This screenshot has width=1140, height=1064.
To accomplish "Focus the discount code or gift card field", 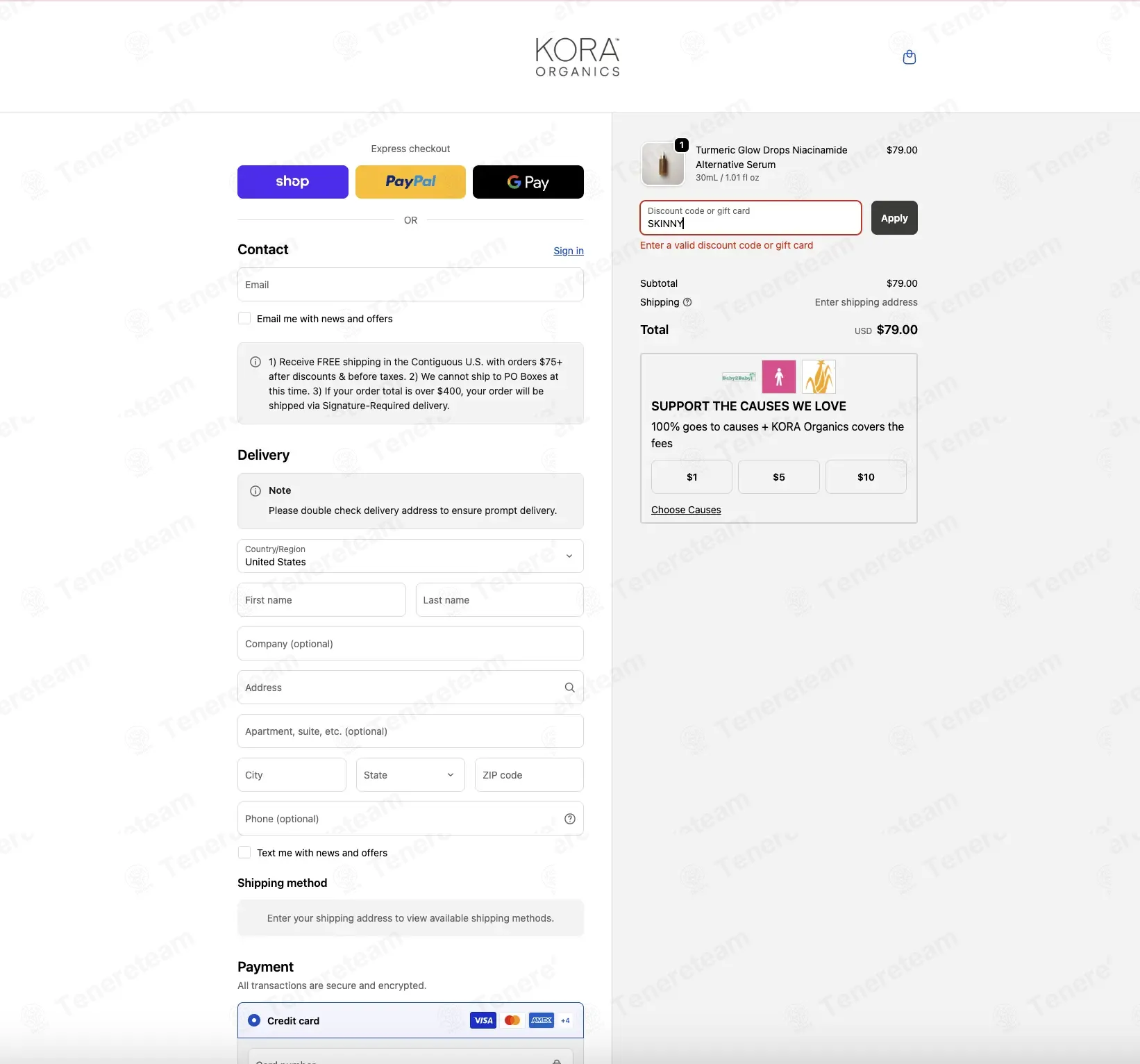I will 751,218.
